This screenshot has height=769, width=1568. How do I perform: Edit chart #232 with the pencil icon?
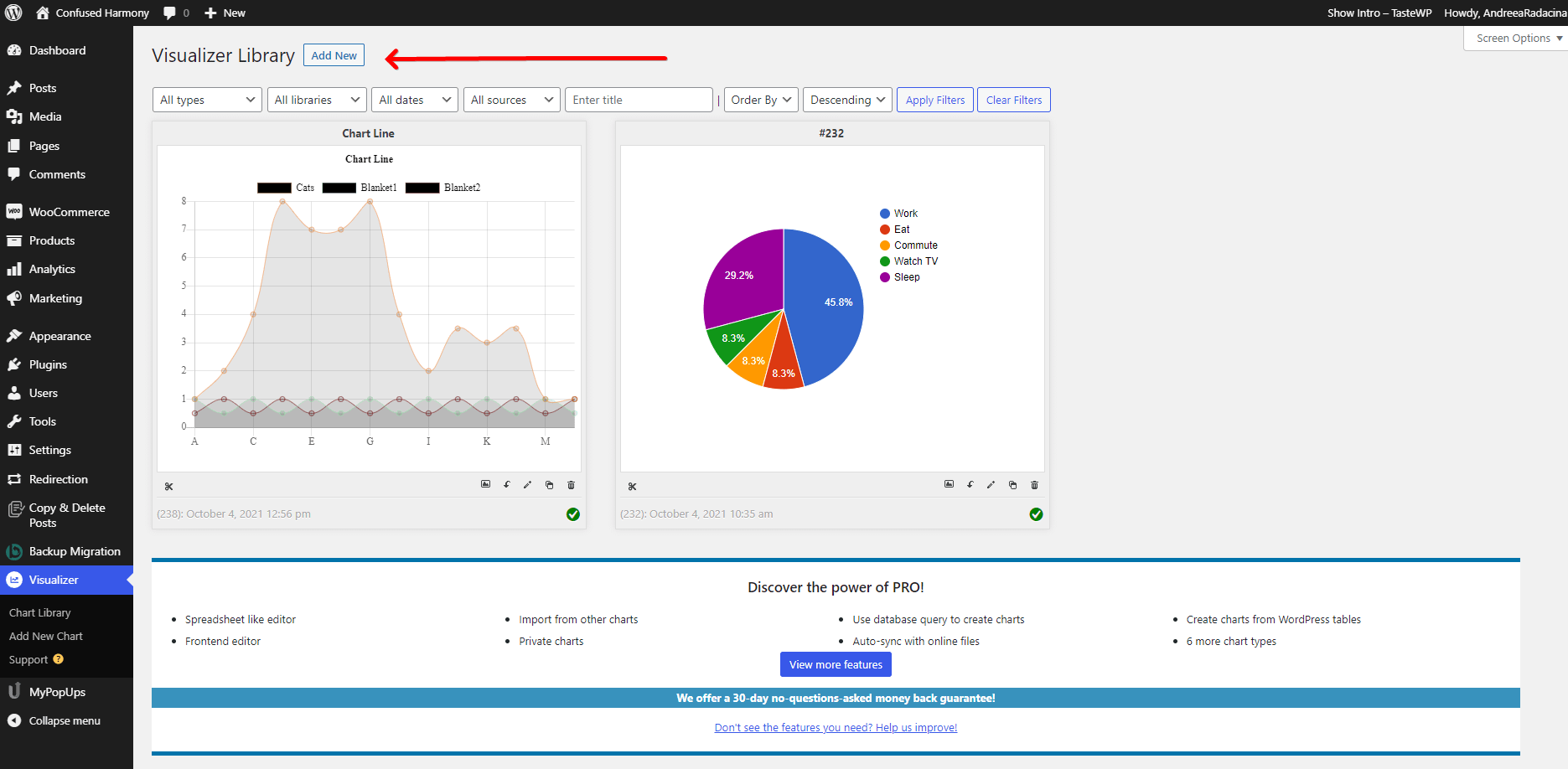[x=991, y=485]
